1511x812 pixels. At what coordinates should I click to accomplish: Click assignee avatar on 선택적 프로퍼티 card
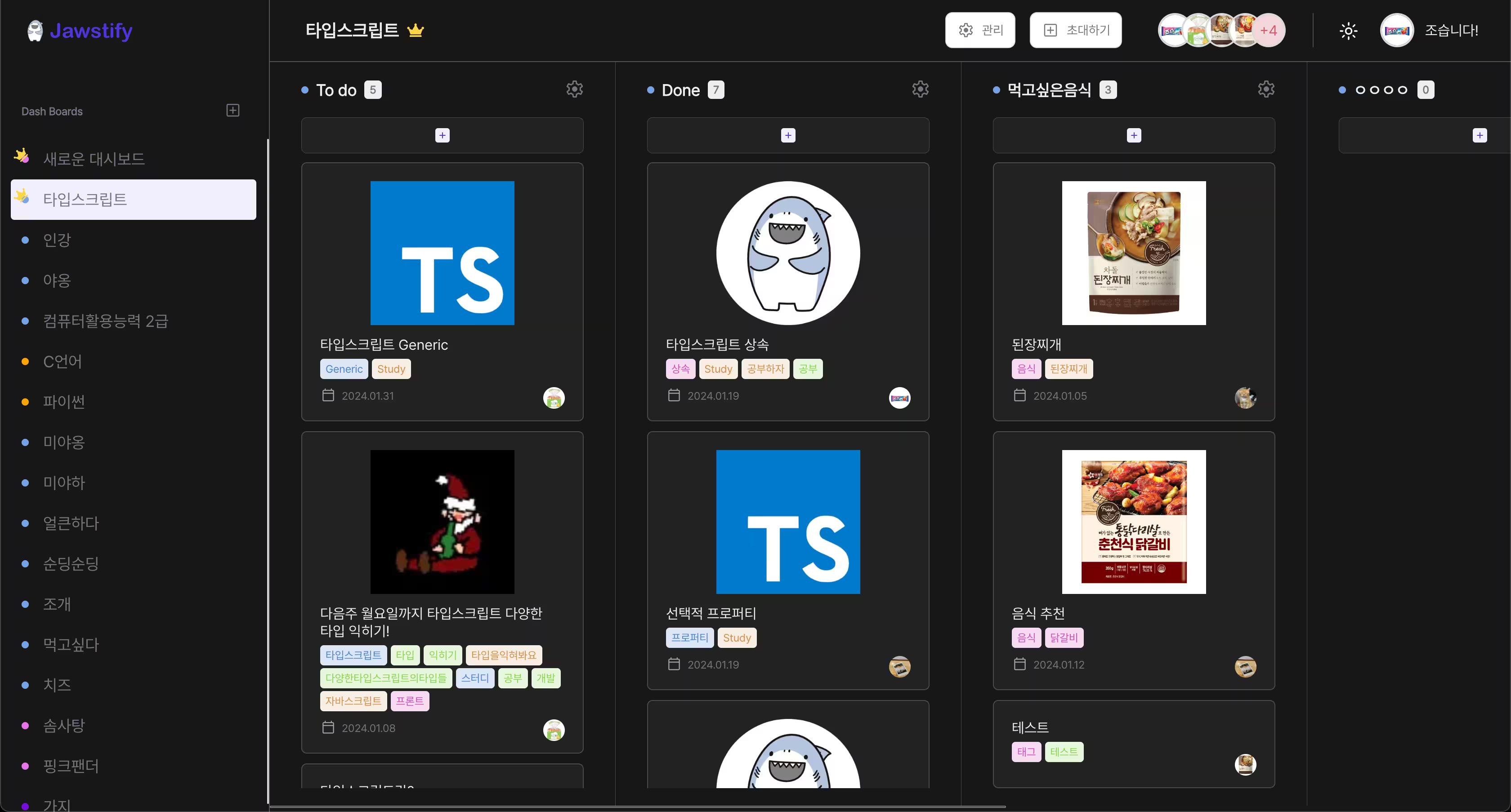899,667
